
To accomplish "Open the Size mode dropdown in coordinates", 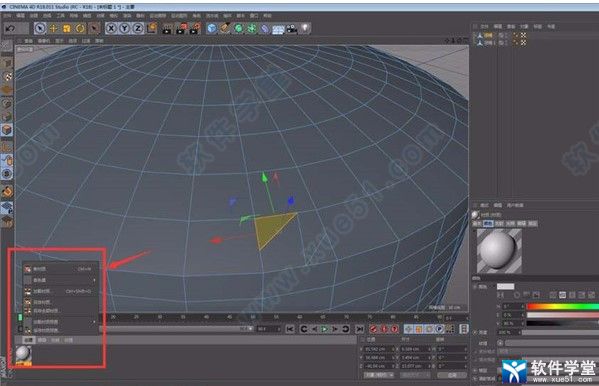I will coord(415,375).
